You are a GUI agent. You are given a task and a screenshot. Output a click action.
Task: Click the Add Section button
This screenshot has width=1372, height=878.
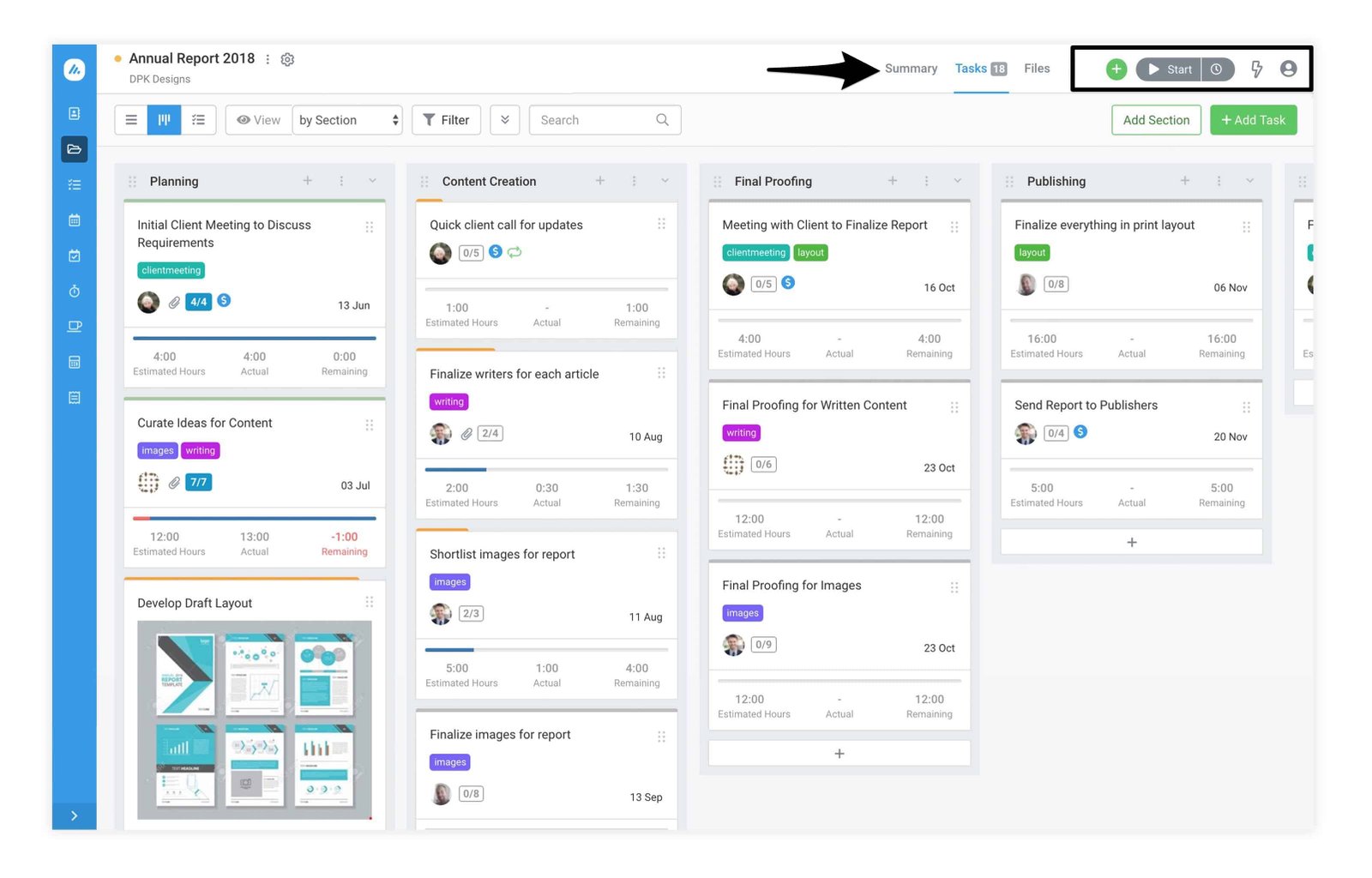tap(1156, 120)
